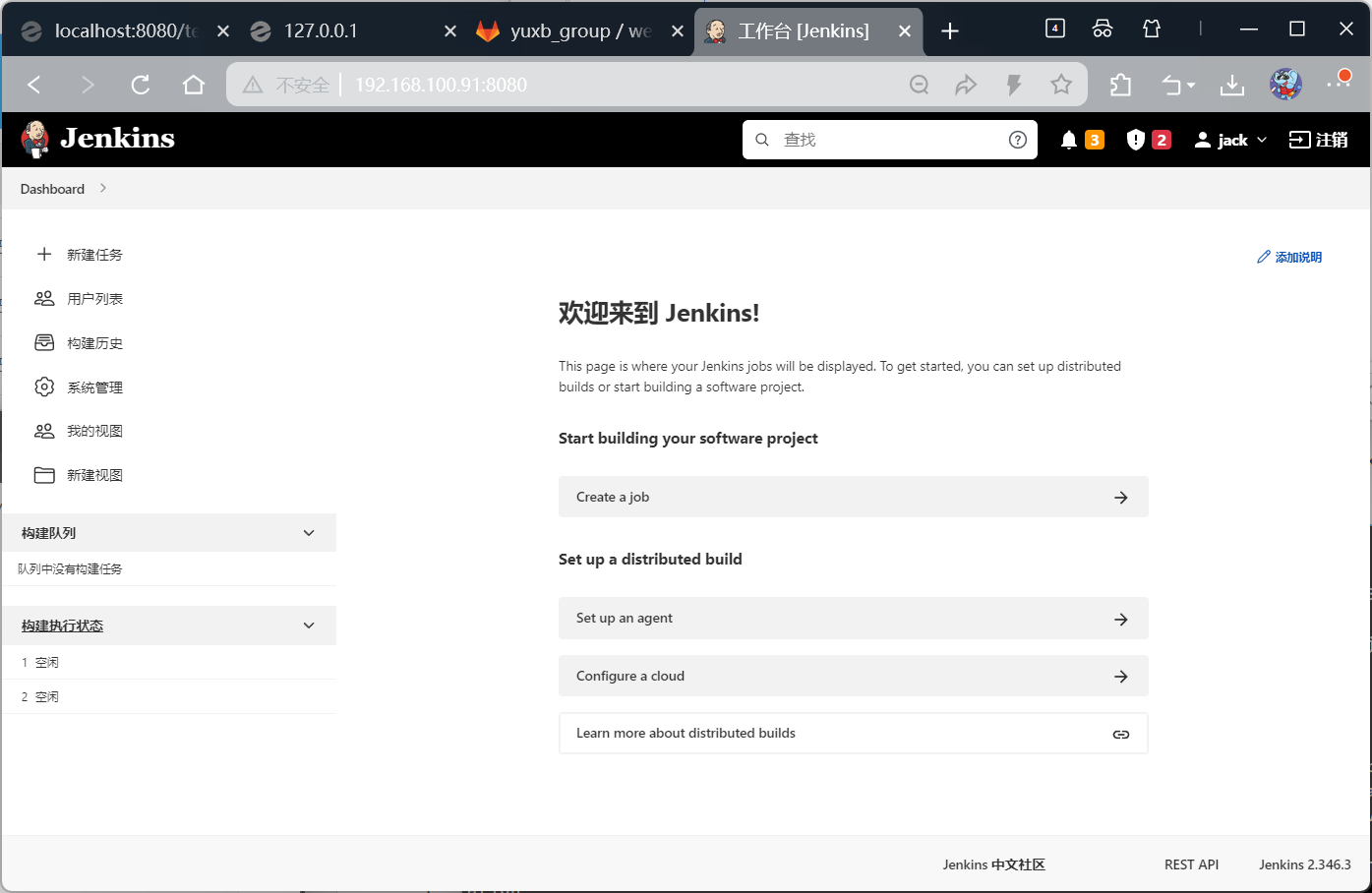Collapse the 构建执行状态 panel chevron
Screen dimensions: 1372x893
pyautogui.click(x=309, y=625)
